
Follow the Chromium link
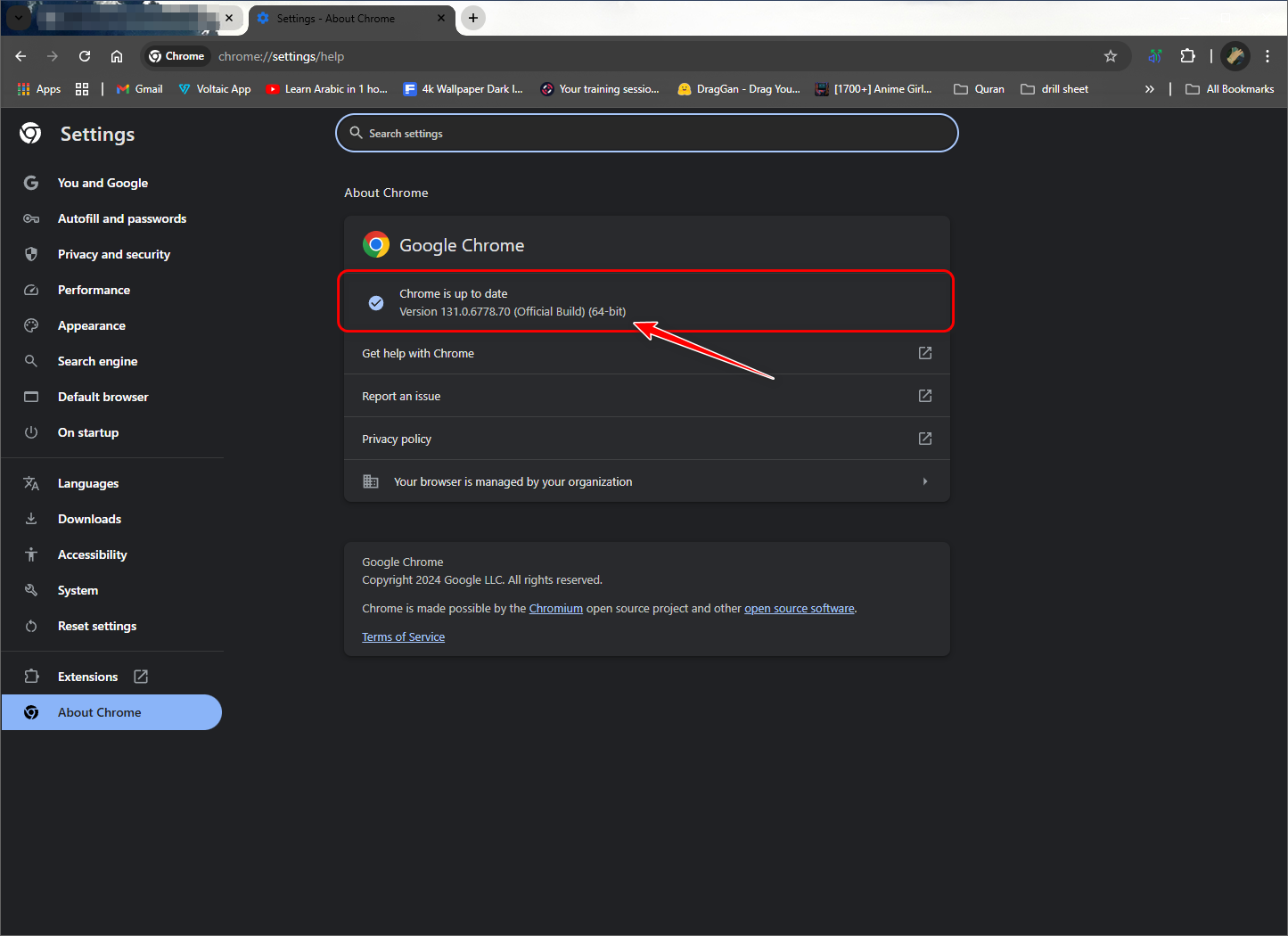point(556,608)
